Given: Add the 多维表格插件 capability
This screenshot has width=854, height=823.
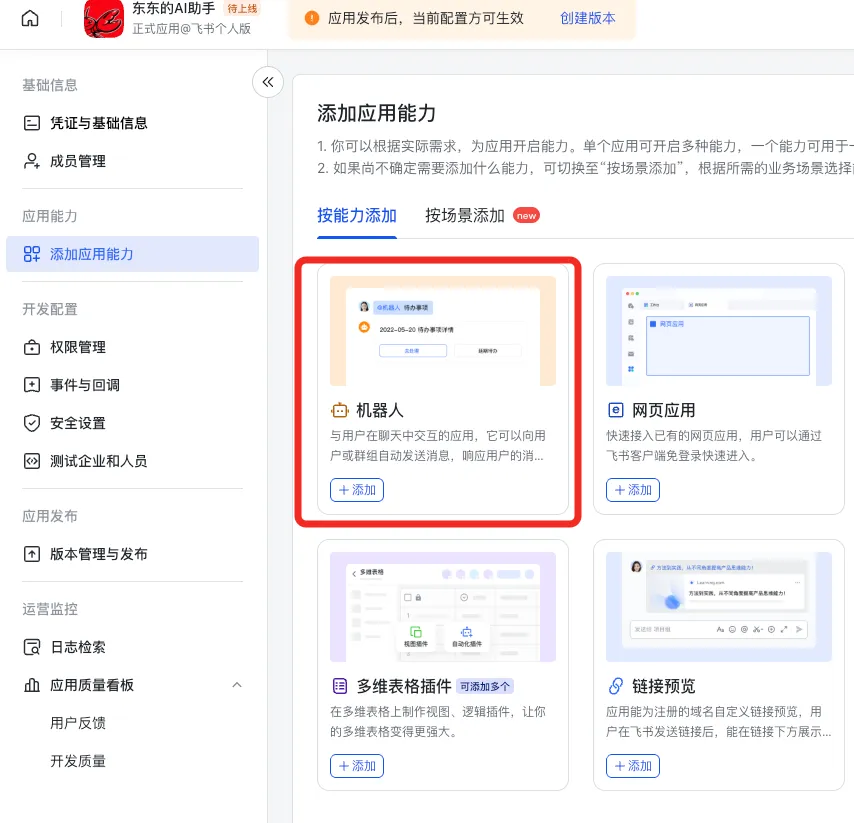Looking at the screenshot, I should coord(357,766).
